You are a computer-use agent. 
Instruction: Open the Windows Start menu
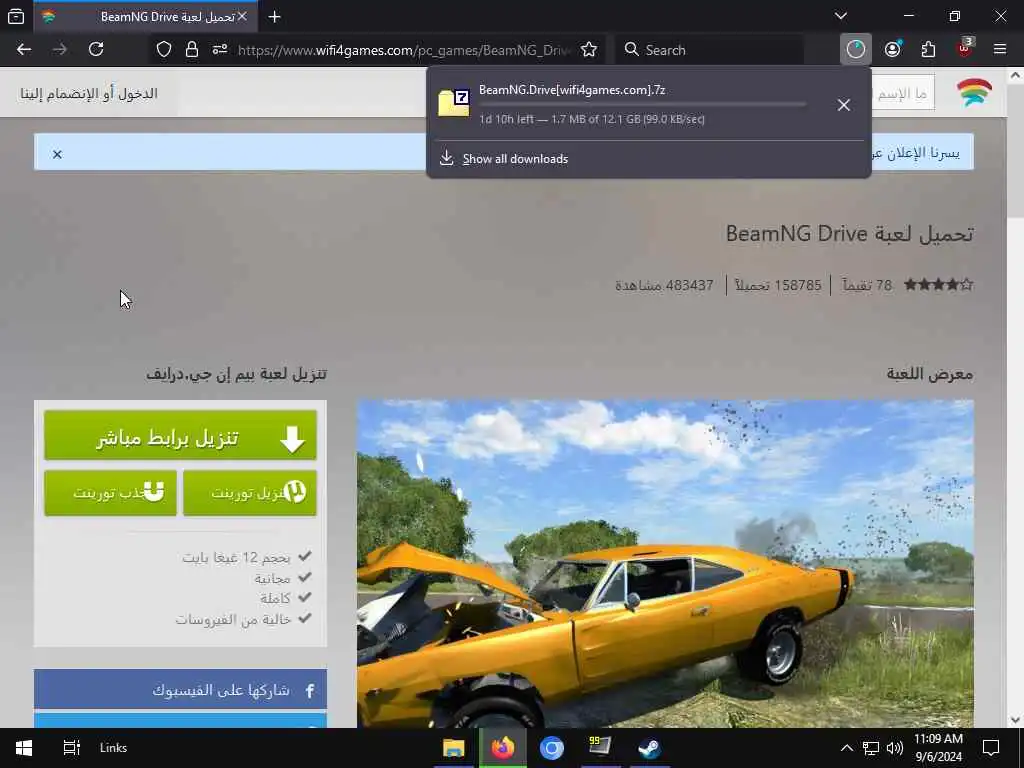24,748
